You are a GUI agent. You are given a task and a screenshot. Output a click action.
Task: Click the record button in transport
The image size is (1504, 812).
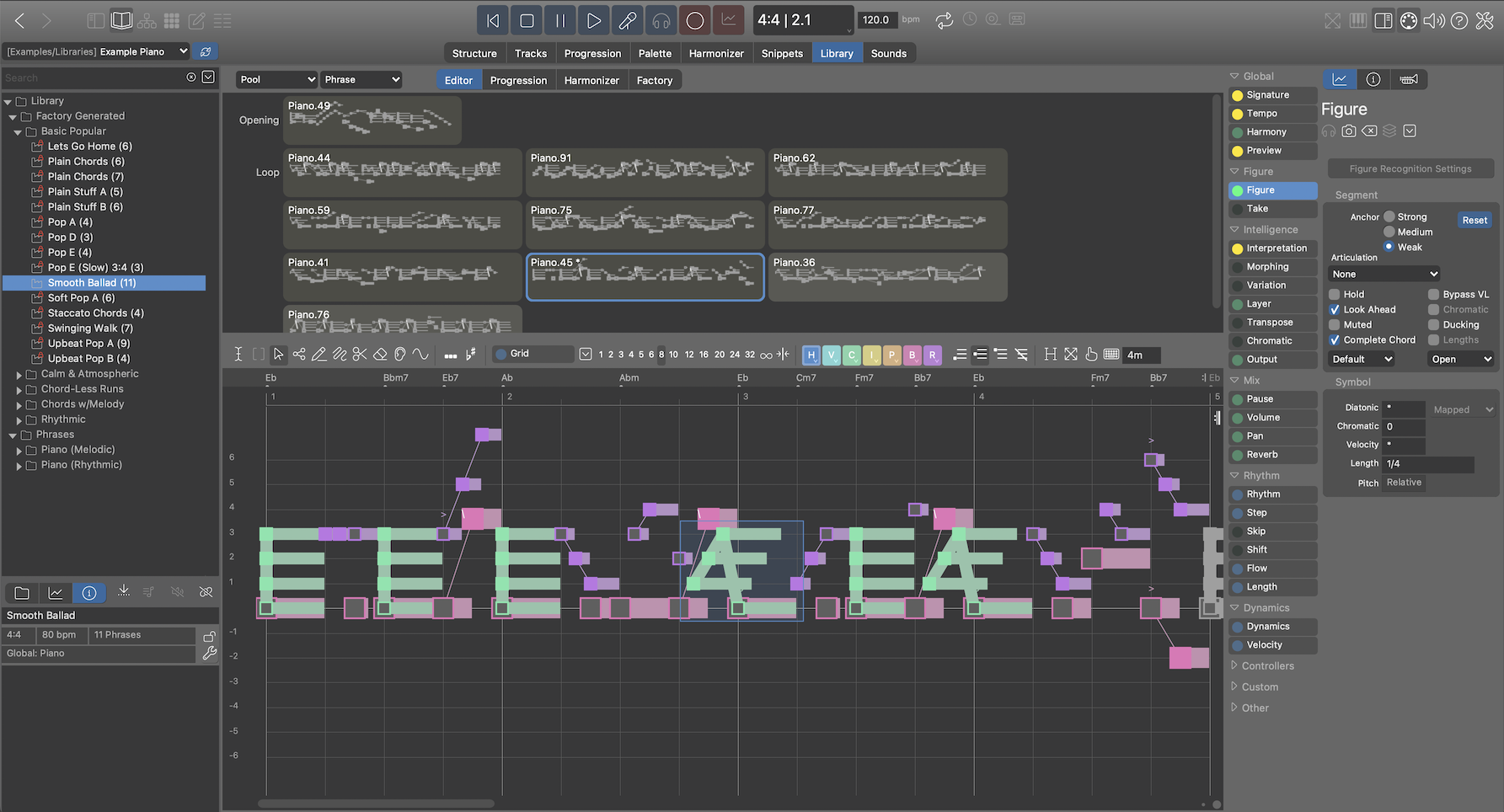click(x=694, y=20)
